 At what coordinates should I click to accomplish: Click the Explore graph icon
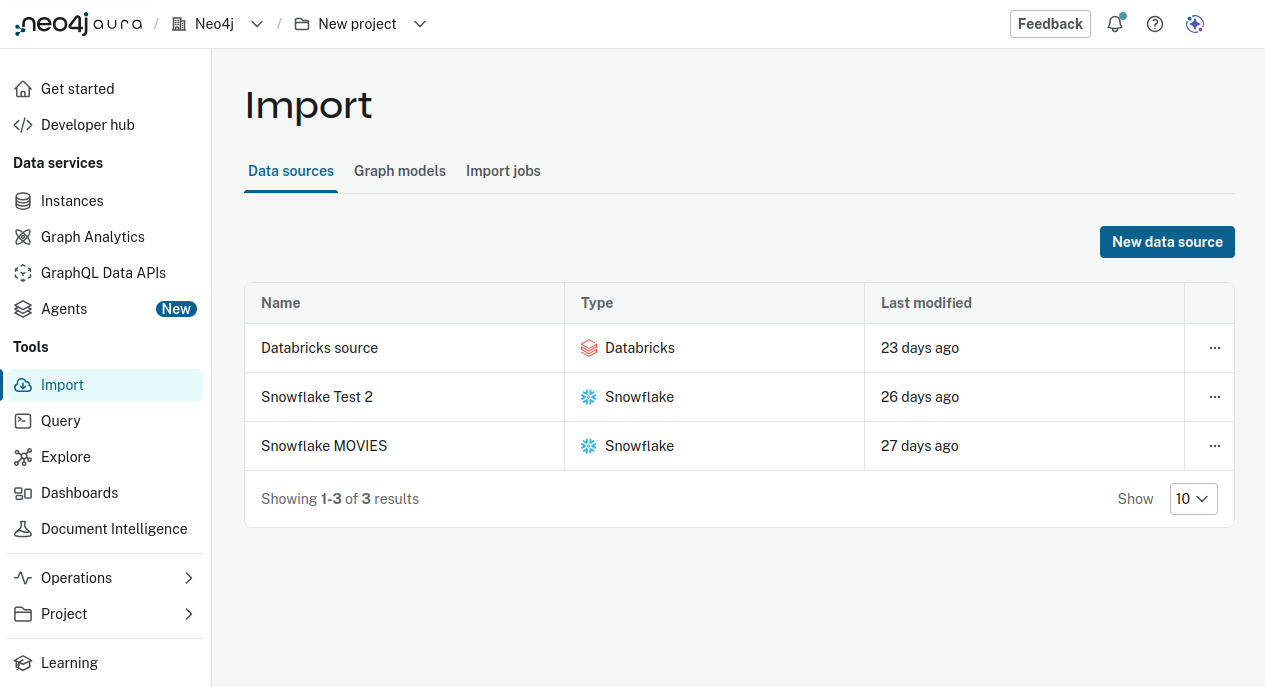point(23,457)
